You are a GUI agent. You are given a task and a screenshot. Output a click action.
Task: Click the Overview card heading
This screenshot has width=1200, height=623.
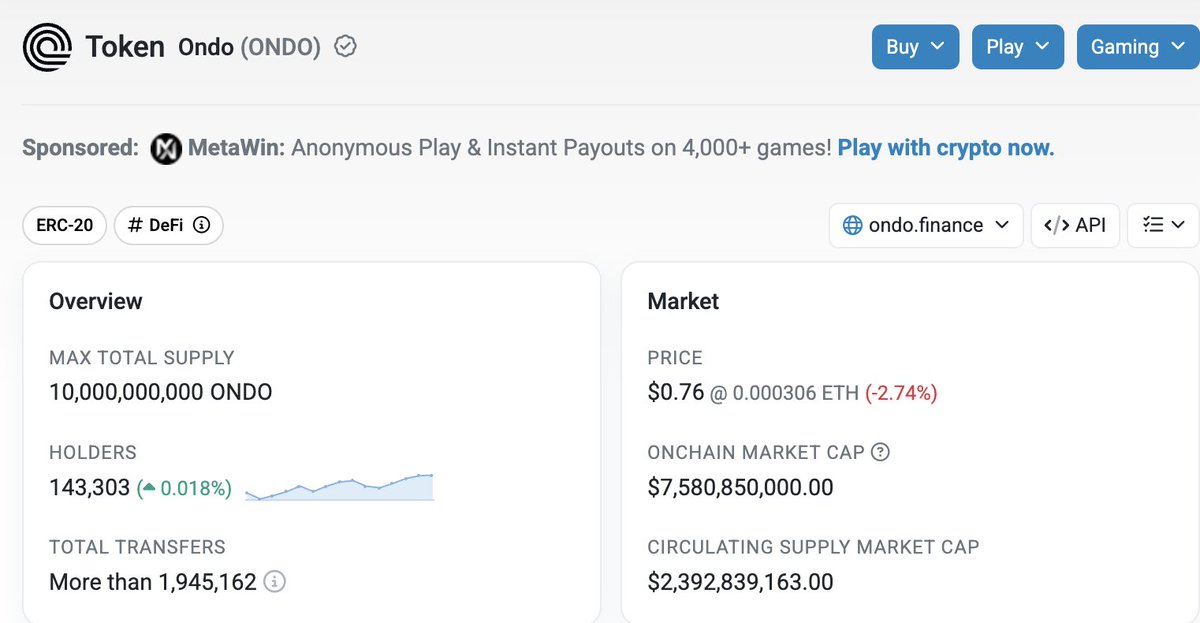(x=96, y=301)
